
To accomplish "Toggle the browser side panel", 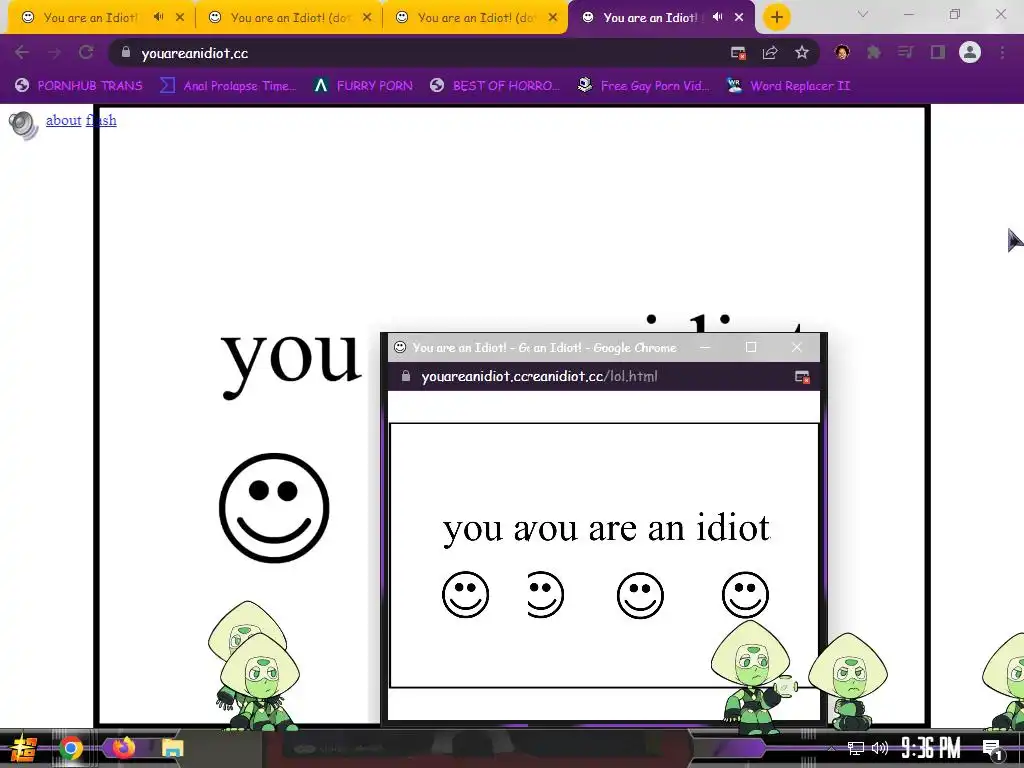I will (938, 52).
